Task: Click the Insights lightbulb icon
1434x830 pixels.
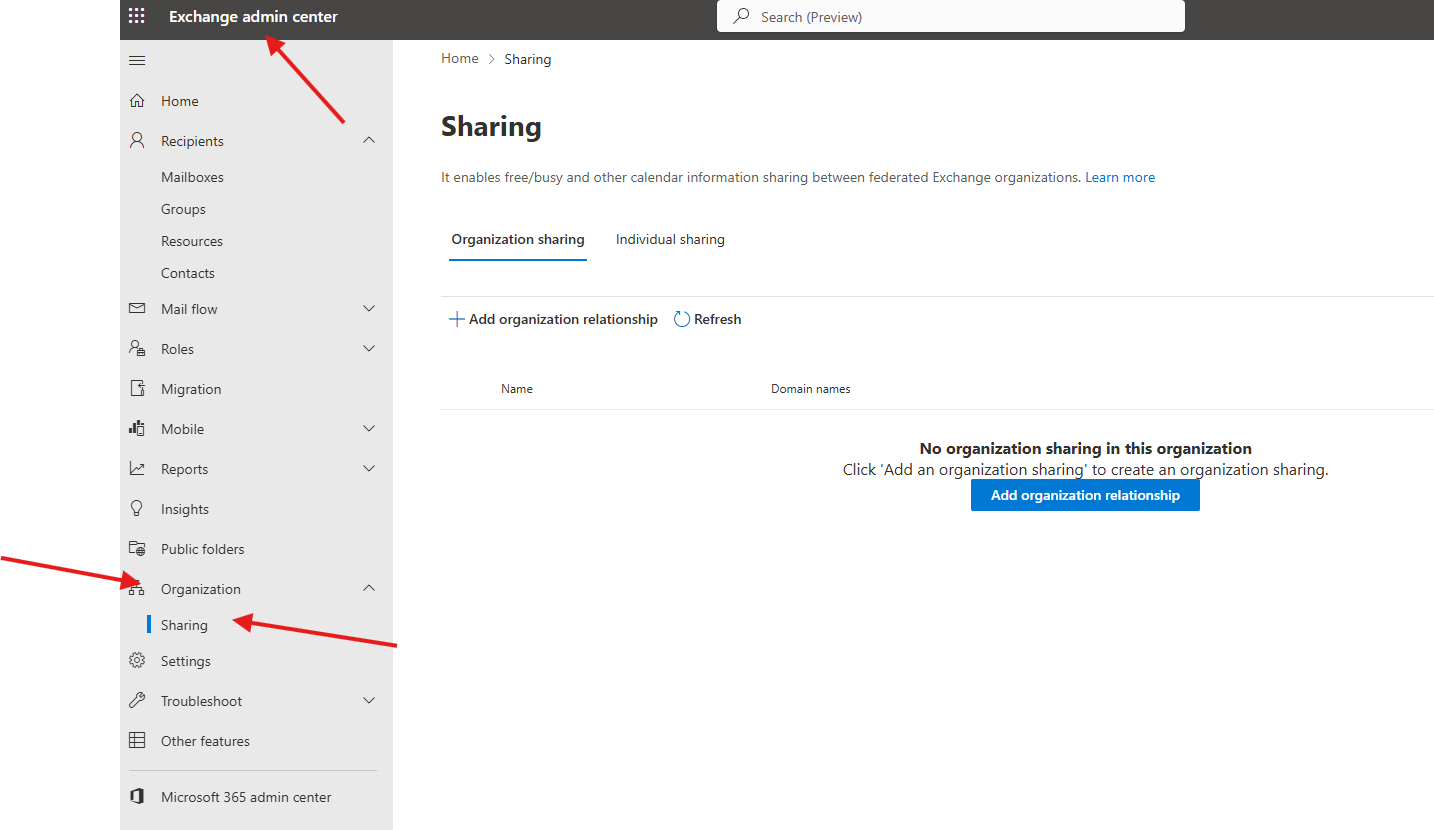Action: click(x=137, y=509)
